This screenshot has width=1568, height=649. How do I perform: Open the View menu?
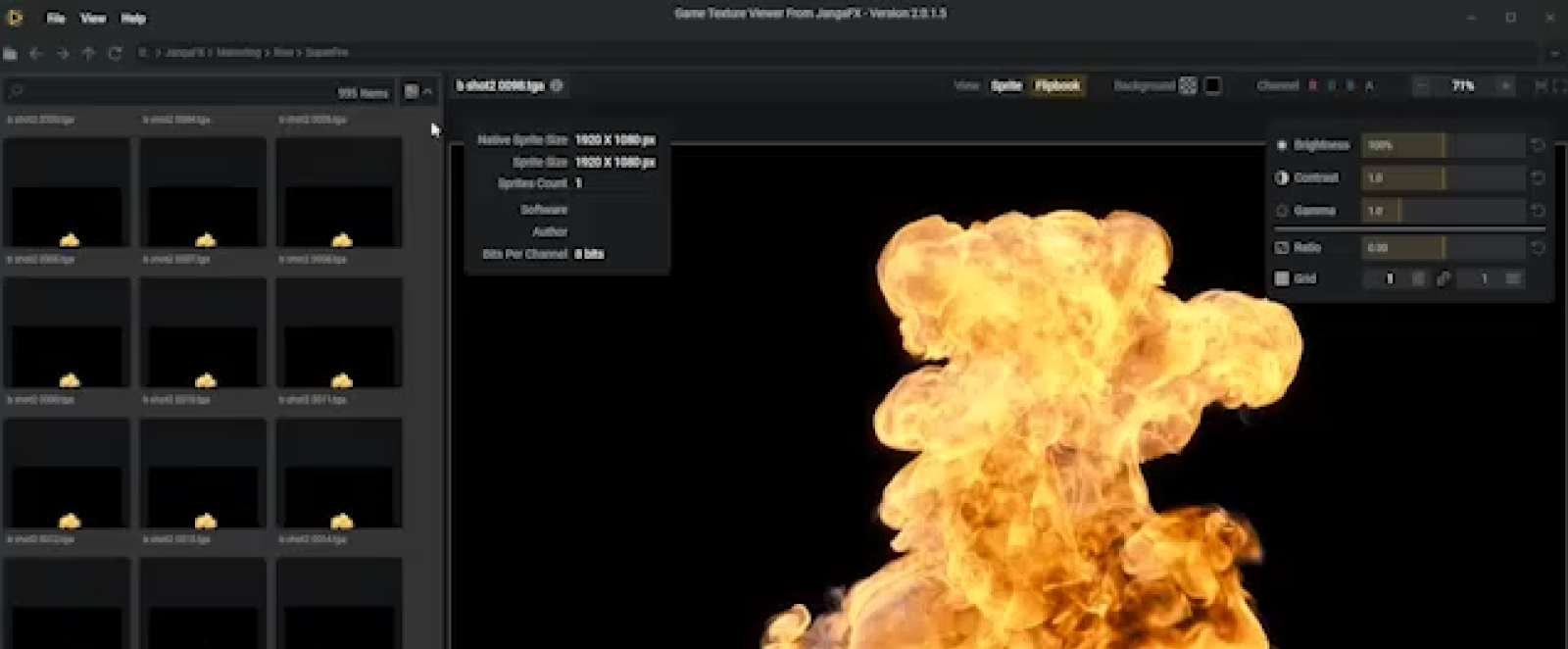click(93, 19)
